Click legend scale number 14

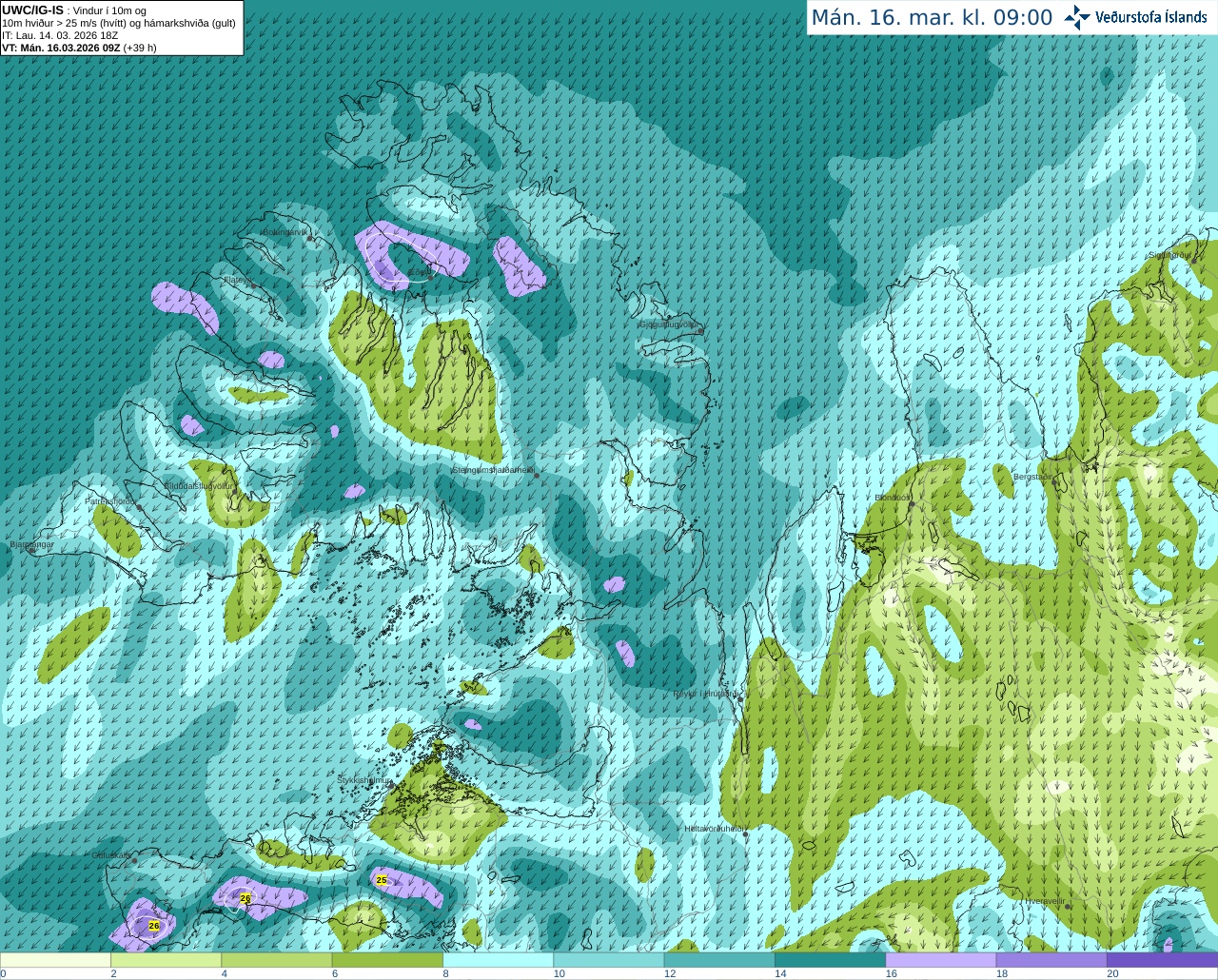click(780, 973)
